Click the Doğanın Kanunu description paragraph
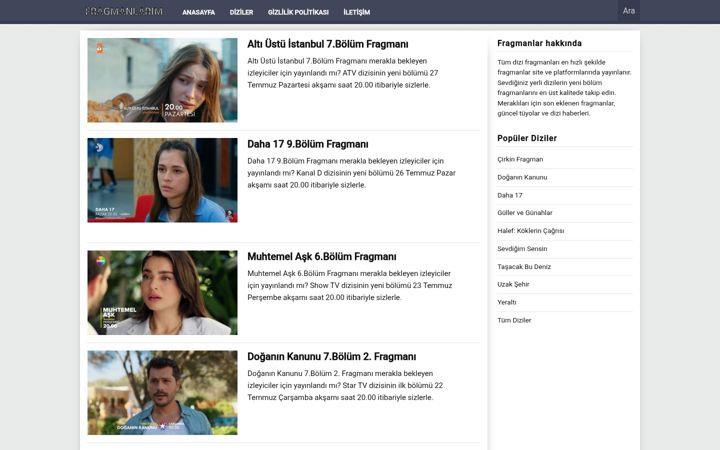This screenshot has width=720, height=450. pyautogui.click(x=345, y=386)
